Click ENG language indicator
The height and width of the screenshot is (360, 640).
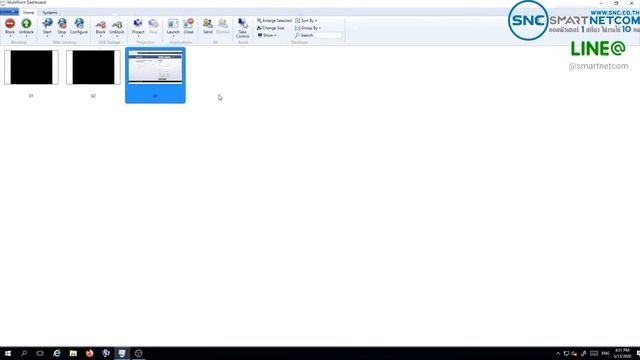tap(606, 353)
